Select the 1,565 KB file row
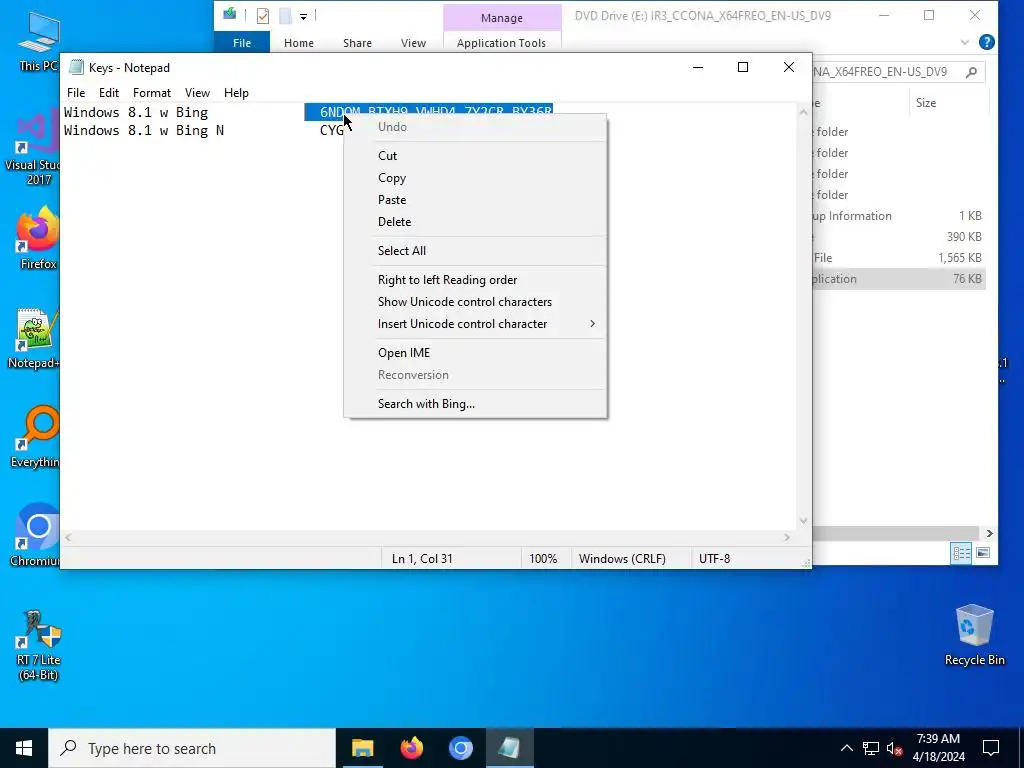This screenshot has width=1024, height=768. coord(899,258)
